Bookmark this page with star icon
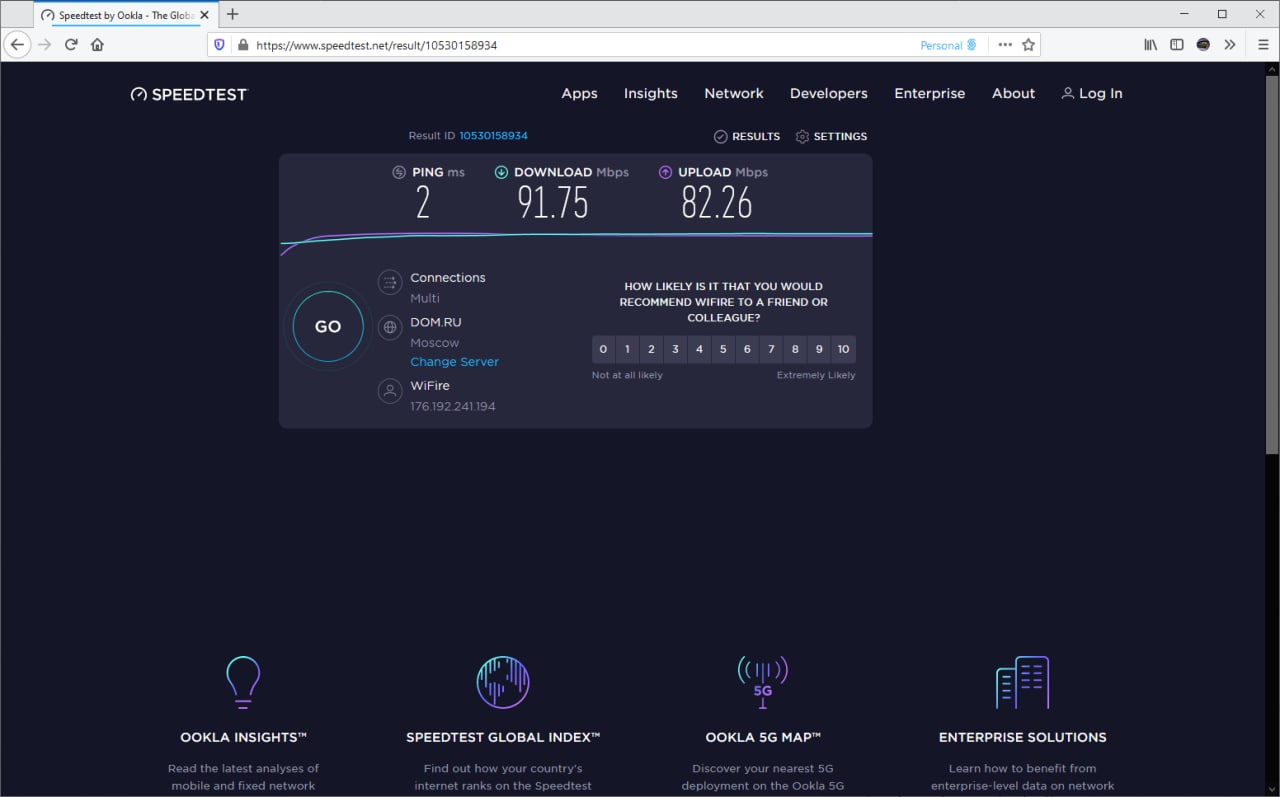This screenshot has height=797, width=1280. coord(1028,45)
